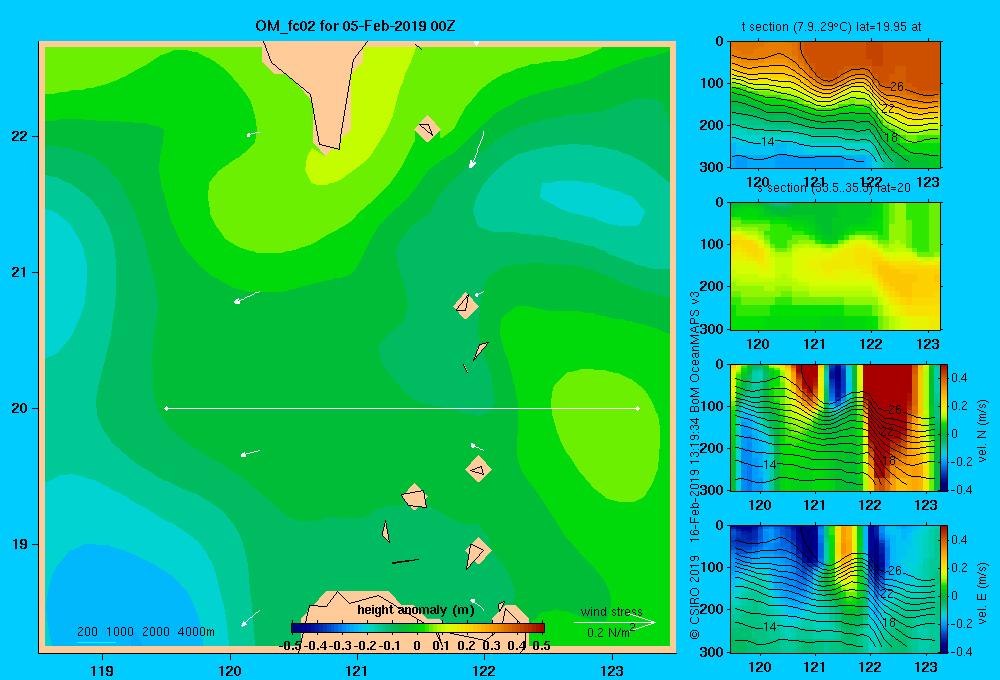The image size is (1000, 680).
Task: Click the 300 depth label of salinity section
Action: point(712,329)
